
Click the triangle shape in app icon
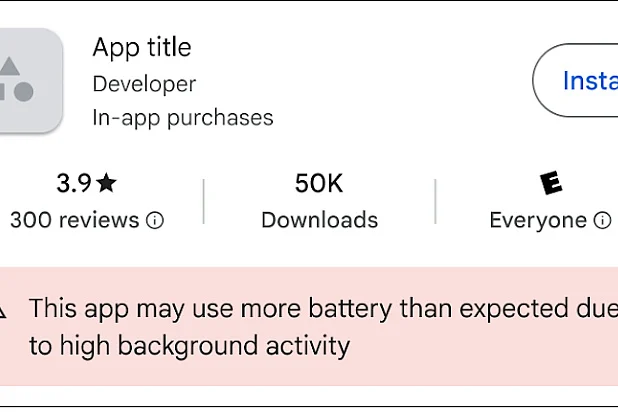[10, 68]
